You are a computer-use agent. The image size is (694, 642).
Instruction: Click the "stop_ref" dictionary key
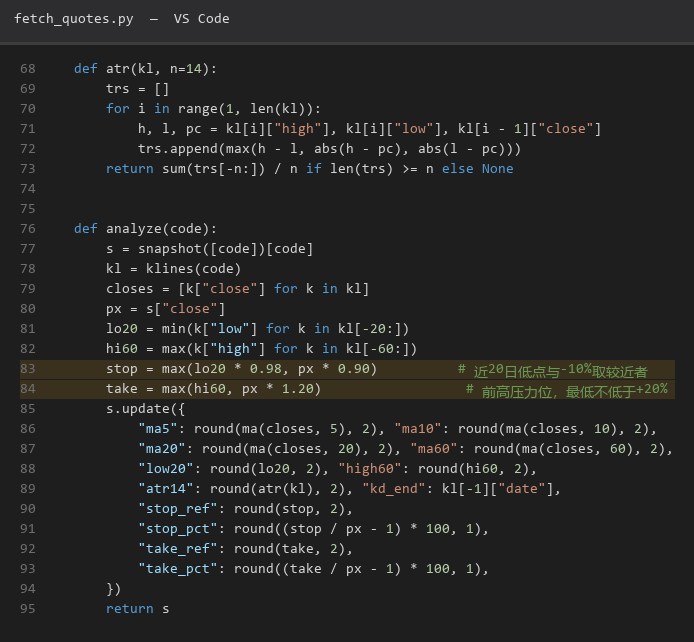178,509
